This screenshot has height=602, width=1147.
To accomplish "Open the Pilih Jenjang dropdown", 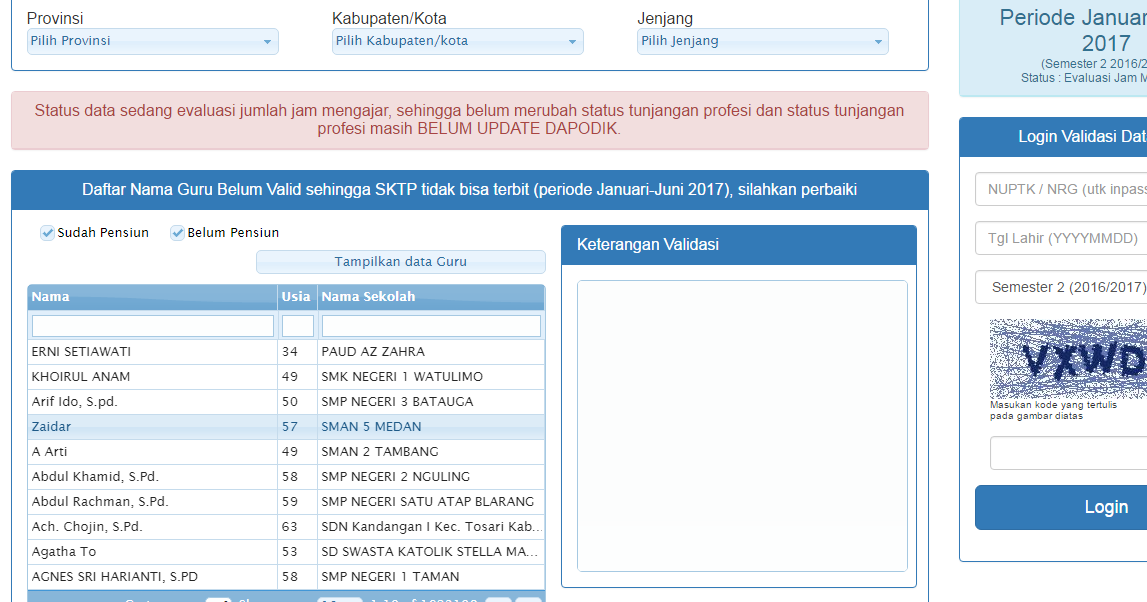I will [x=762, y=42].
